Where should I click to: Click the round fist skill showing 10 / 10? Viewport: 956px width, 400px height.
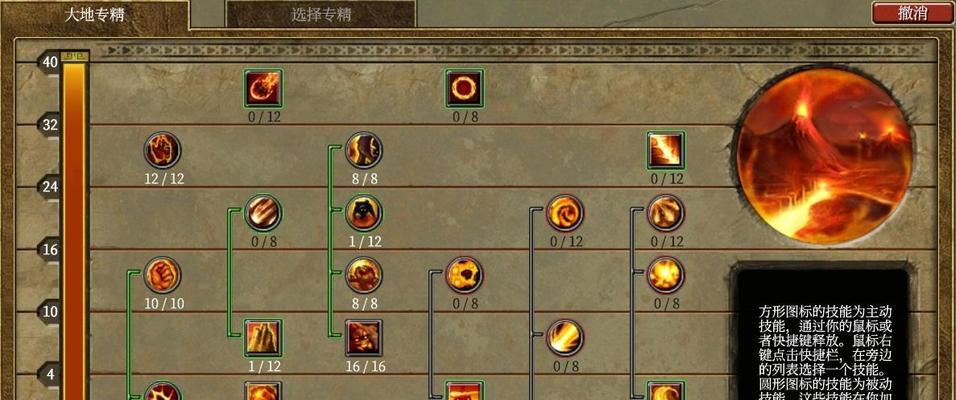pyautogui.click(x=162, y=275)
